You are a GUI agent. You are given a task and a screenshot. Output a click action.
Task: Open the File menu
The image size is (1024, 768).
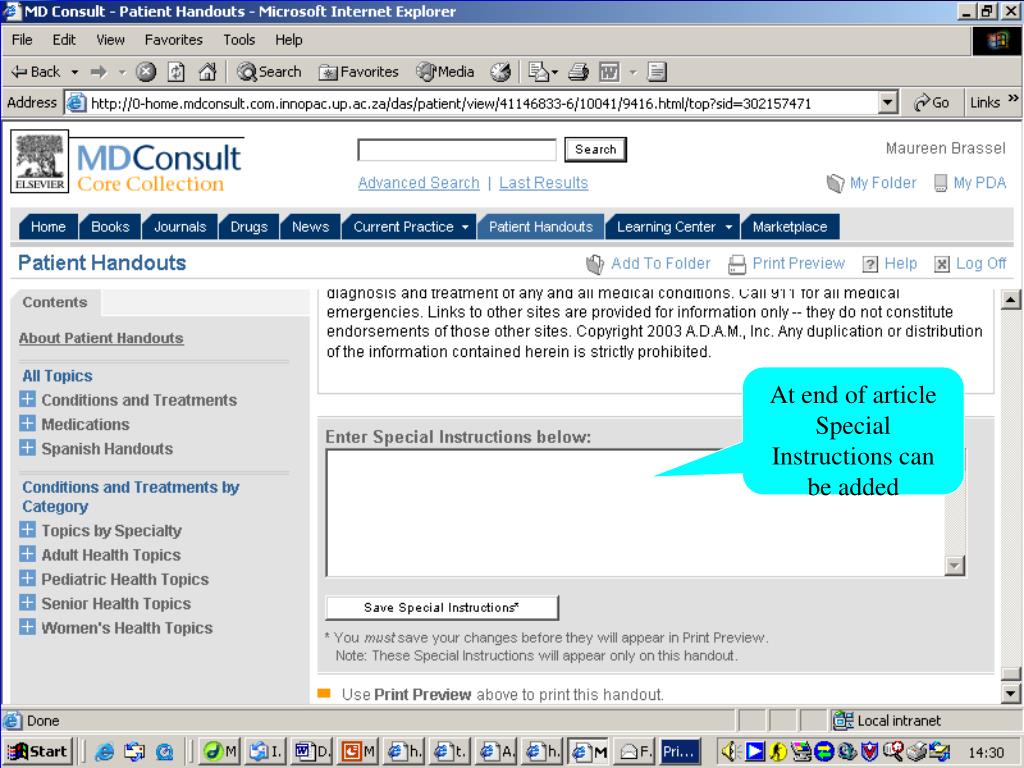click(x=22, y=40)
